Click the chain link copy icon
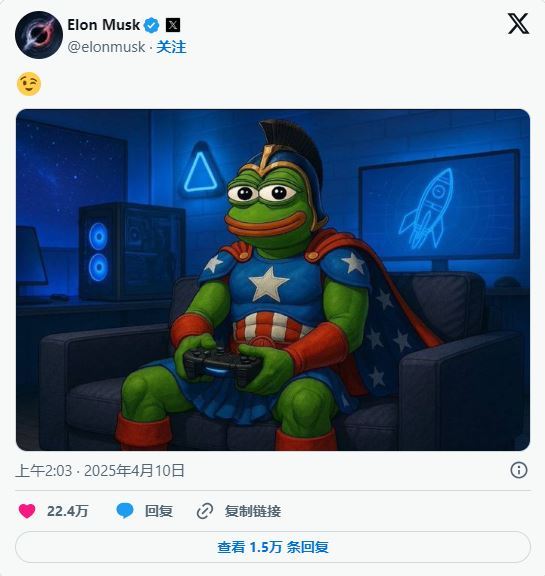Viewport: 545px width, 576px height. [205, 511]
